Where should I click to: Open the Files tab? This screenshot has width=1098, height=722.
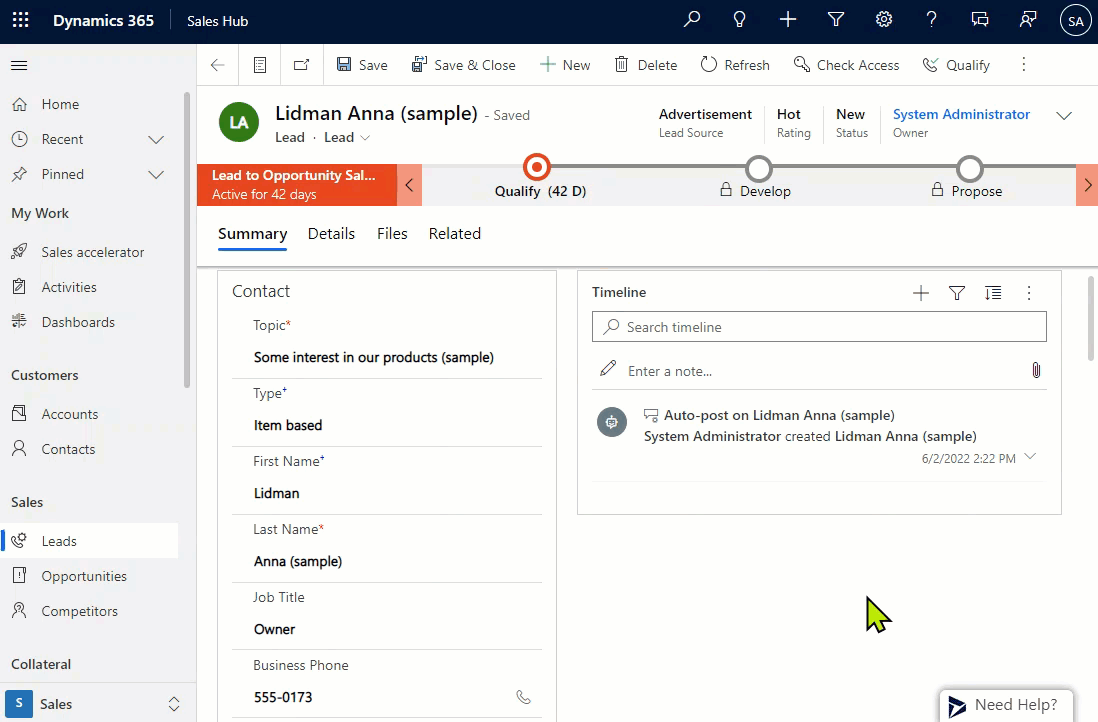[x=391, y=233]
